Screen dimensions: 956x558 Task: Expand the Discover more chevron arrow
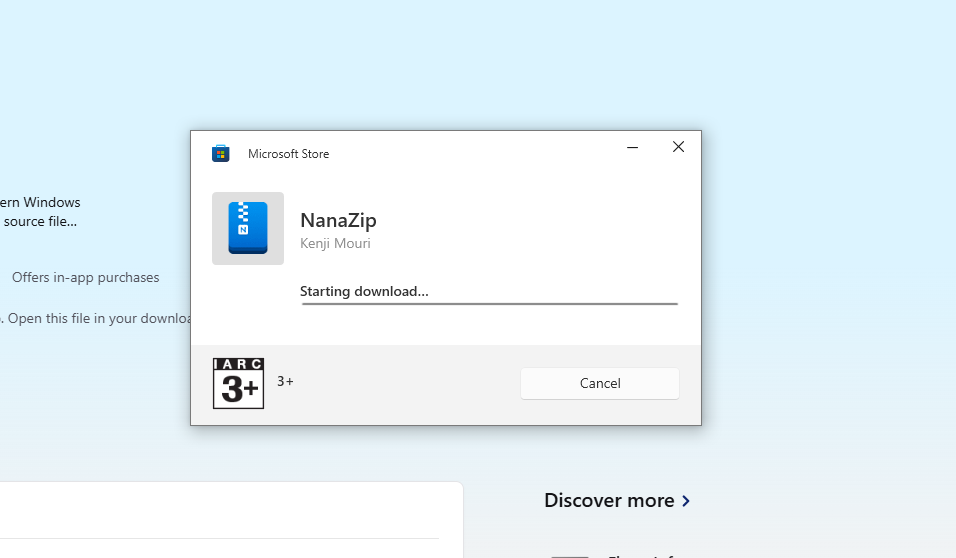686,501
